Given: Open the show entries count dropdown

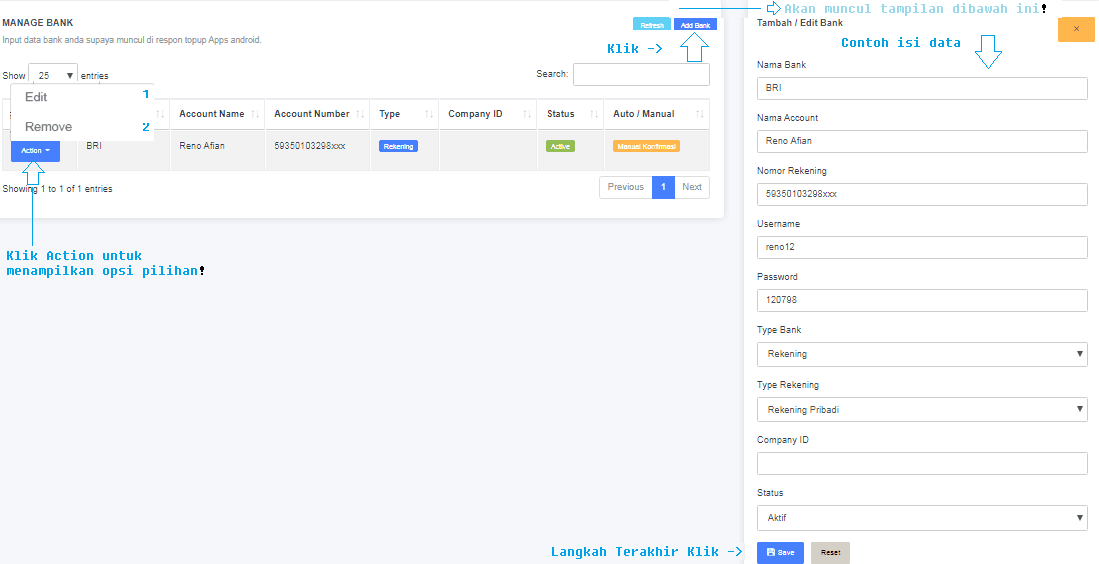Looking at the screenshot, I should [x=53, y=75].
